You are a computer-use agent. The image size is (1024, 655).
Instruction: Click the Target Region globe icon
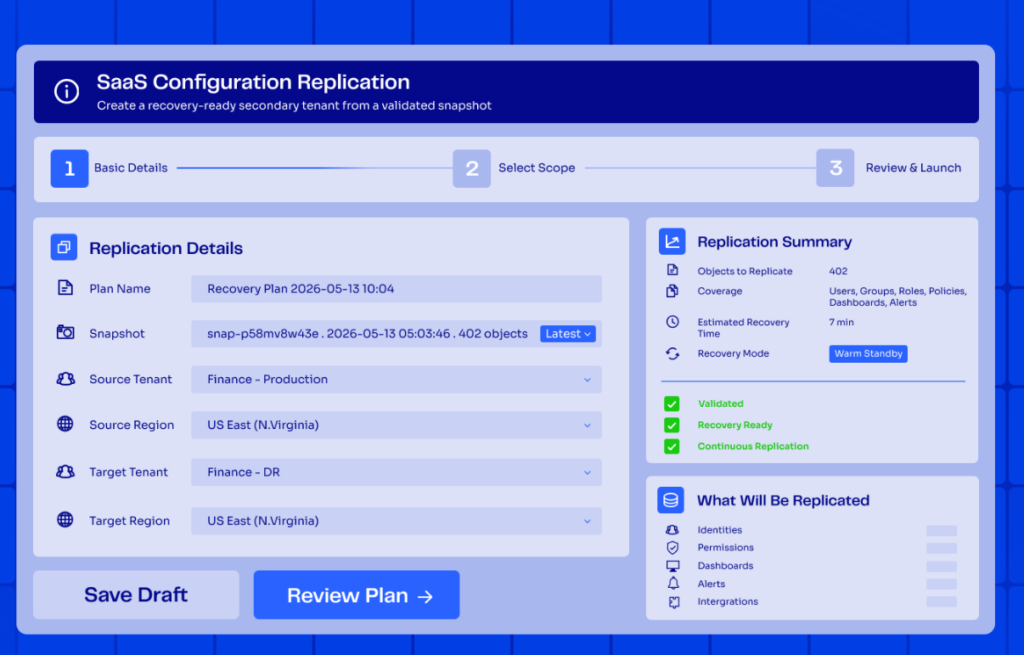pyautogui.click(x=65, y=520)
